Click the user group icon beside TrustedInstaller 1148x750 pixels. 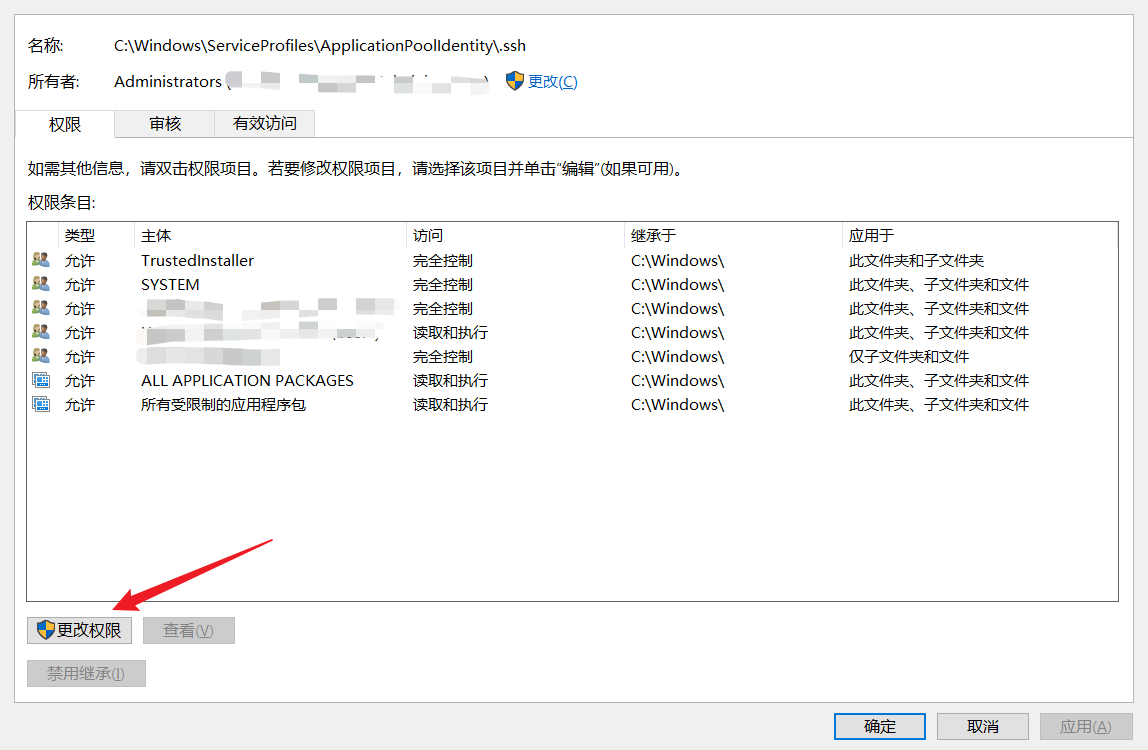[x=41, y=260]
